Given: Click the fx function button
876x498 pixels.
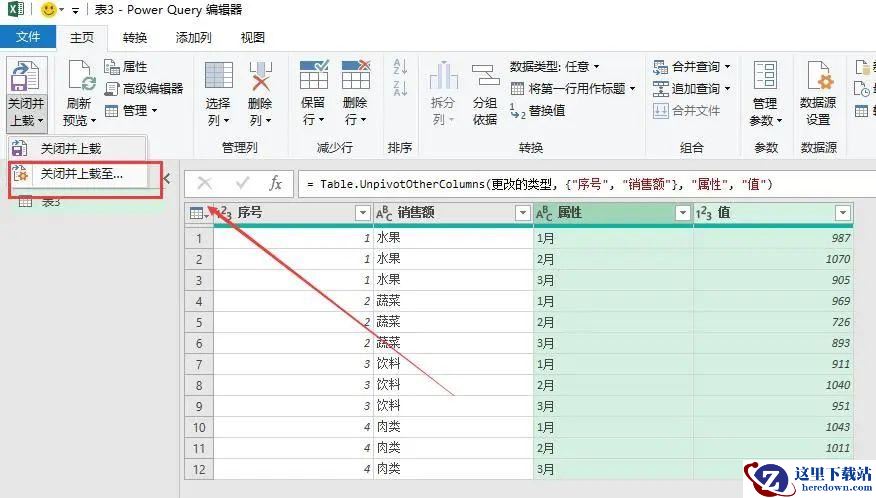Looking at the screenshot, I should point(275,183).
